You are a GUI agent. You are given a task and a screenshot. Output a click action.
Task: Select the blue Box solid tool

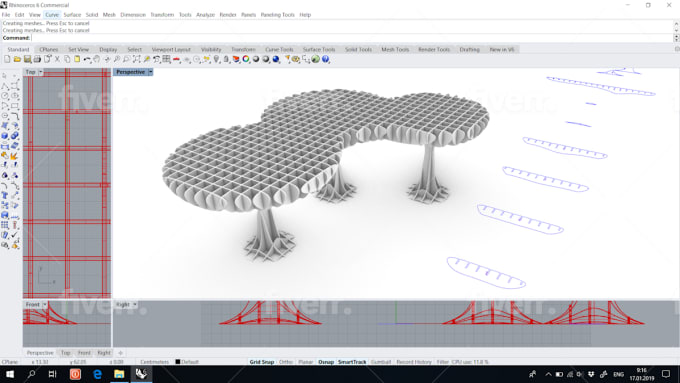click(5, 136)
